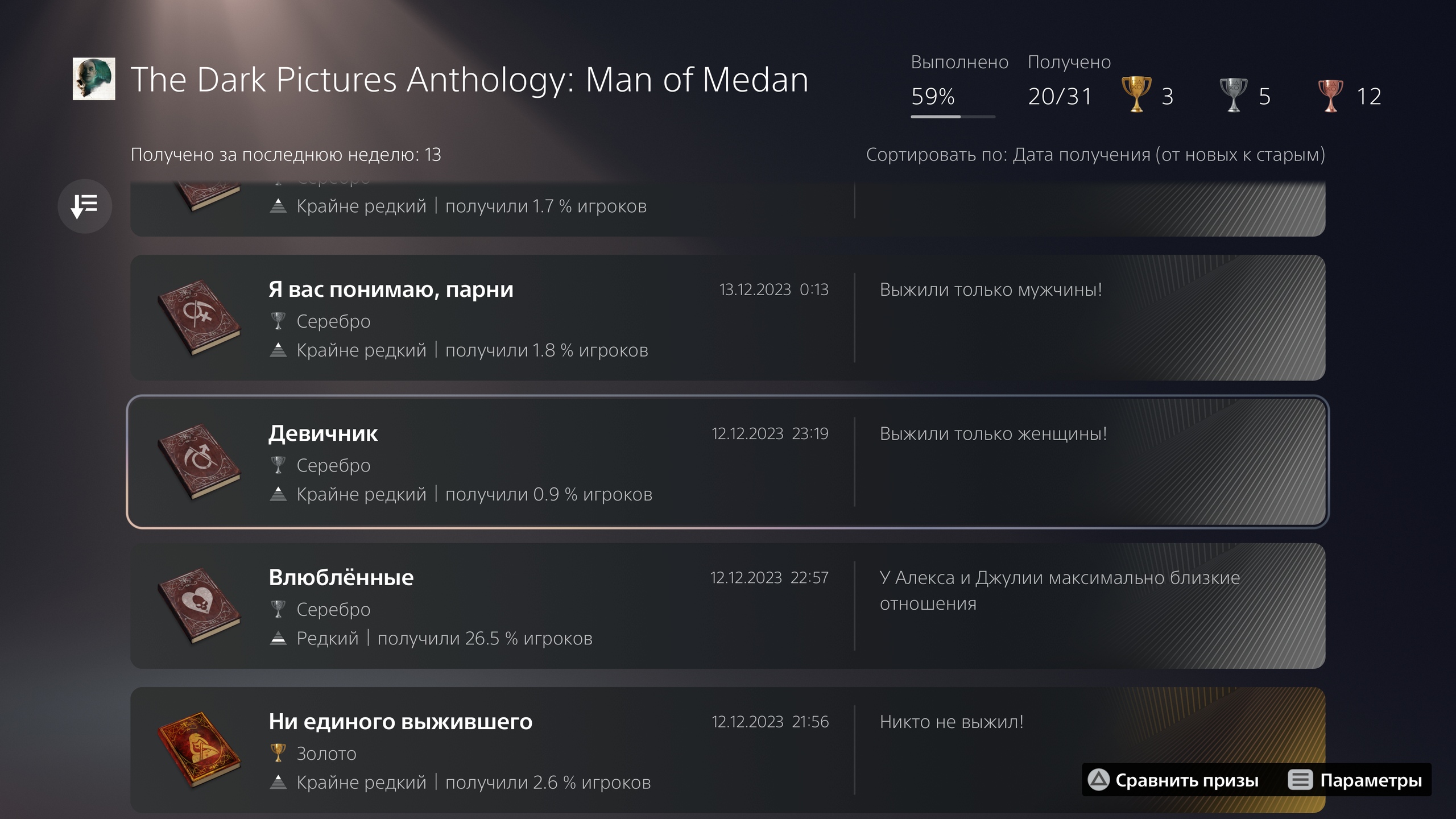Click the «Девичник» trophy book icon
This screenshot has width=1456, height=819.
point(199,462)
